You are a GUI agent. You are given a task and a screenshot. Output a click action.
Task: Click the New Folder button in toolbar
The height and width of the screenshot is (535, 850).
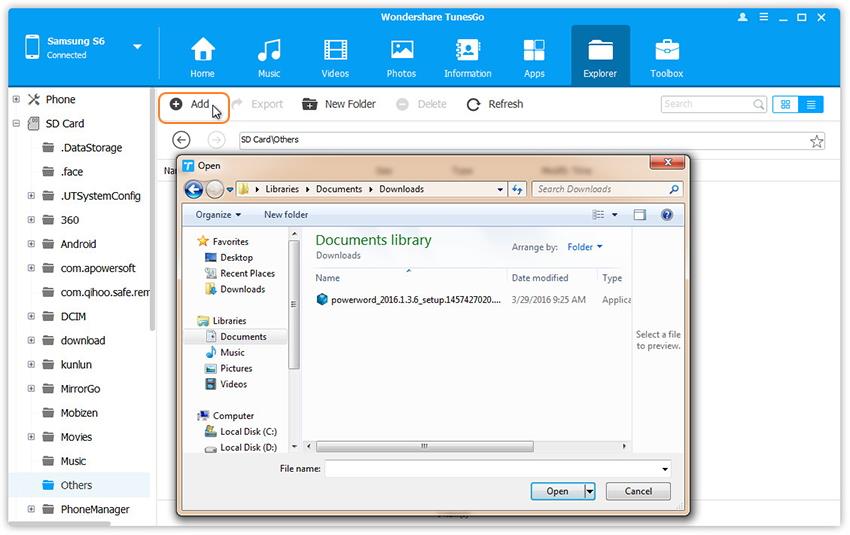tap(339, 104)
